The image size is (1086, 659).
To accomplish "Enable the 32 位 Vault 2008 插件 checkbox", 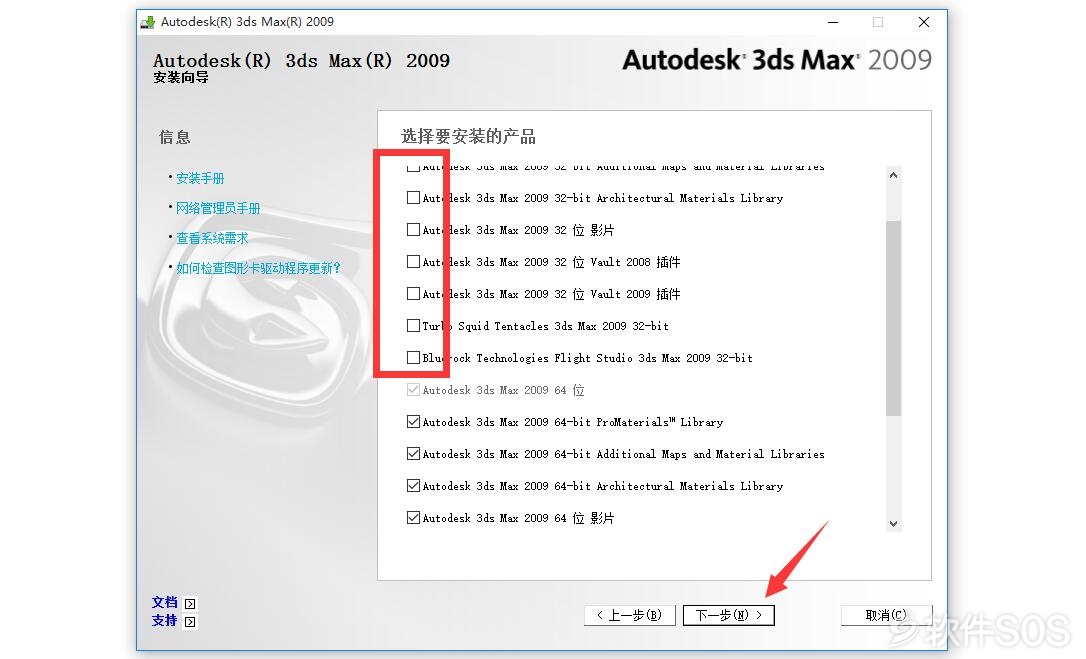I will (x=413, y=261).
